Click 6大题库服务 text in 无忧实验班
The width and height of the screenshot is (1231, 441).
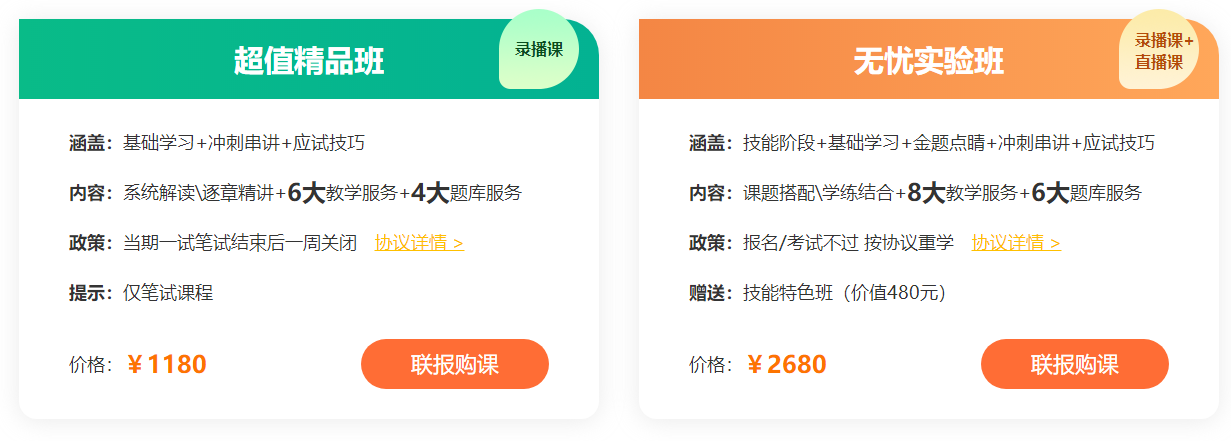click(x=1086, y=193)
